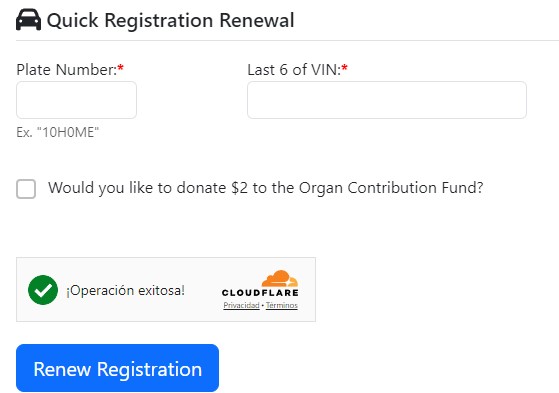Click the orange Cloudflare cloud logo
The width and height of the screenshot is (559, 393).
coord(280,279)
